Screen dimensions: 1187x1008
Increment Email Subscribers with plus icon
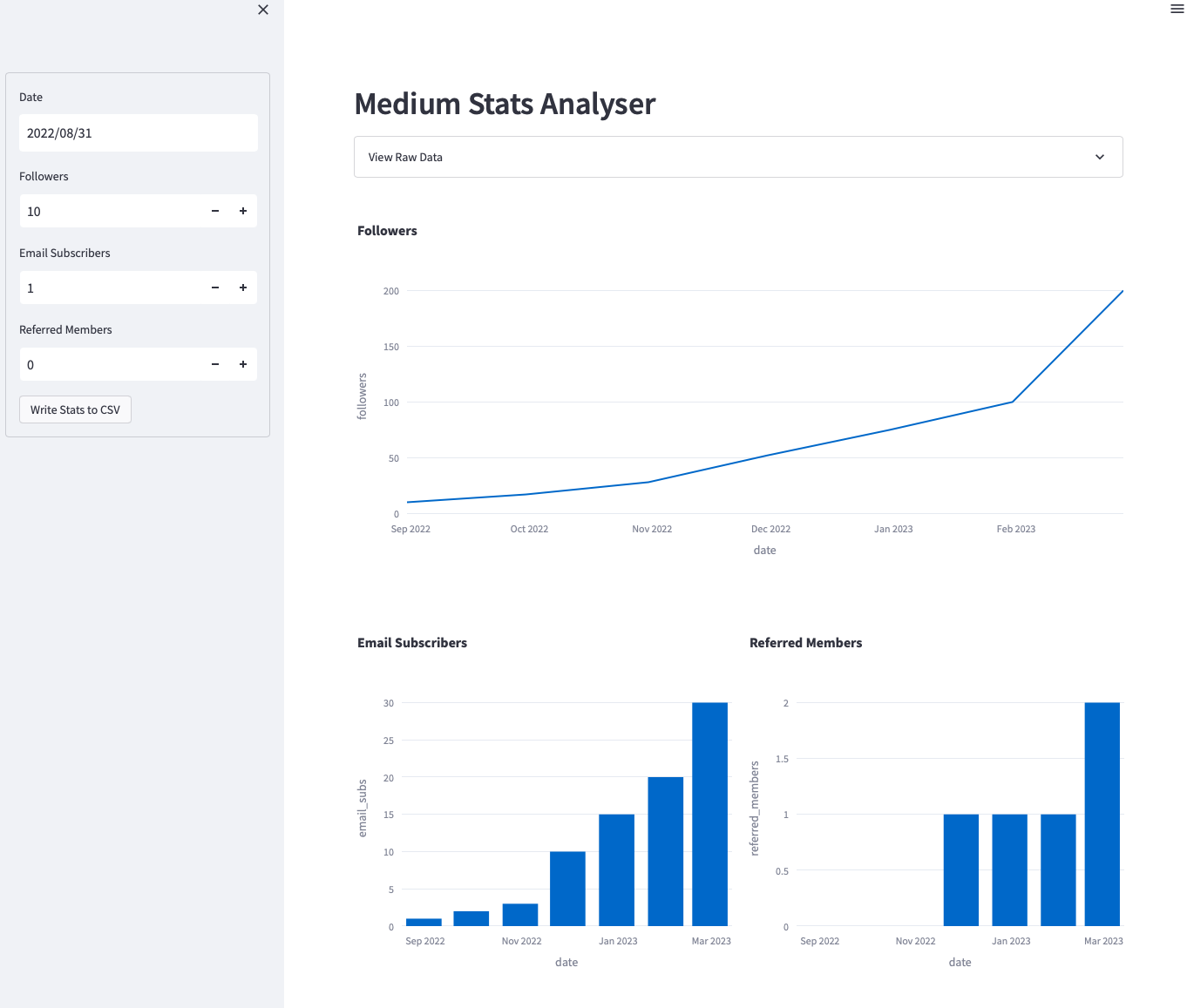coord(243,288)
